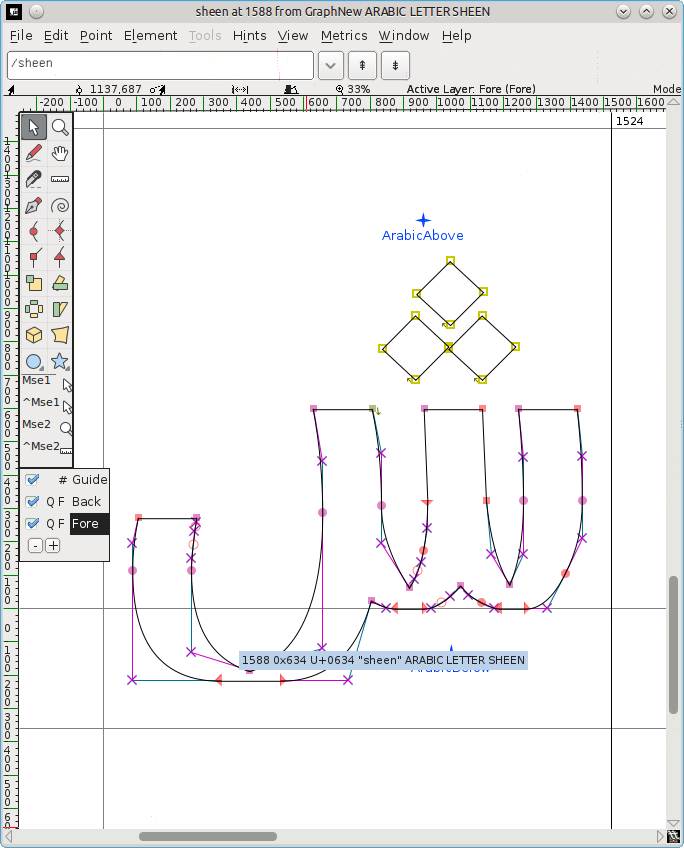Viewport: 684px width, 848px height.
Task: Pick the 3D rotate cube tool
Action: pos(34,335)
